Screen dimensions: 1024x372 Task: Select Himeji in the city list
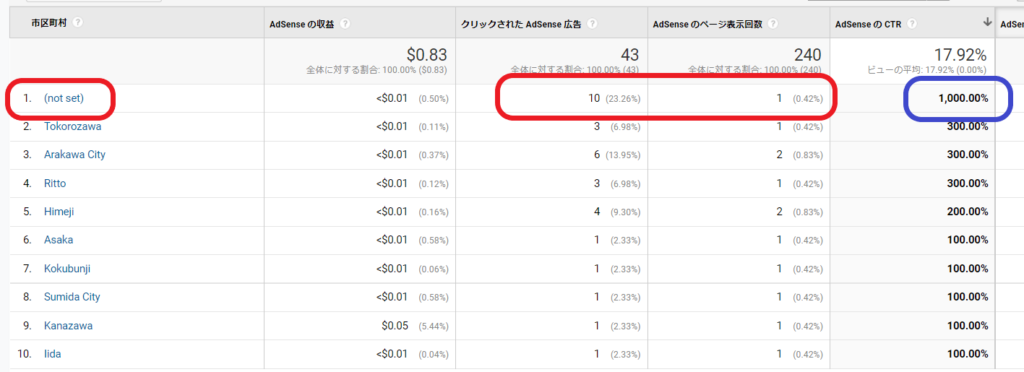[59, 212]
